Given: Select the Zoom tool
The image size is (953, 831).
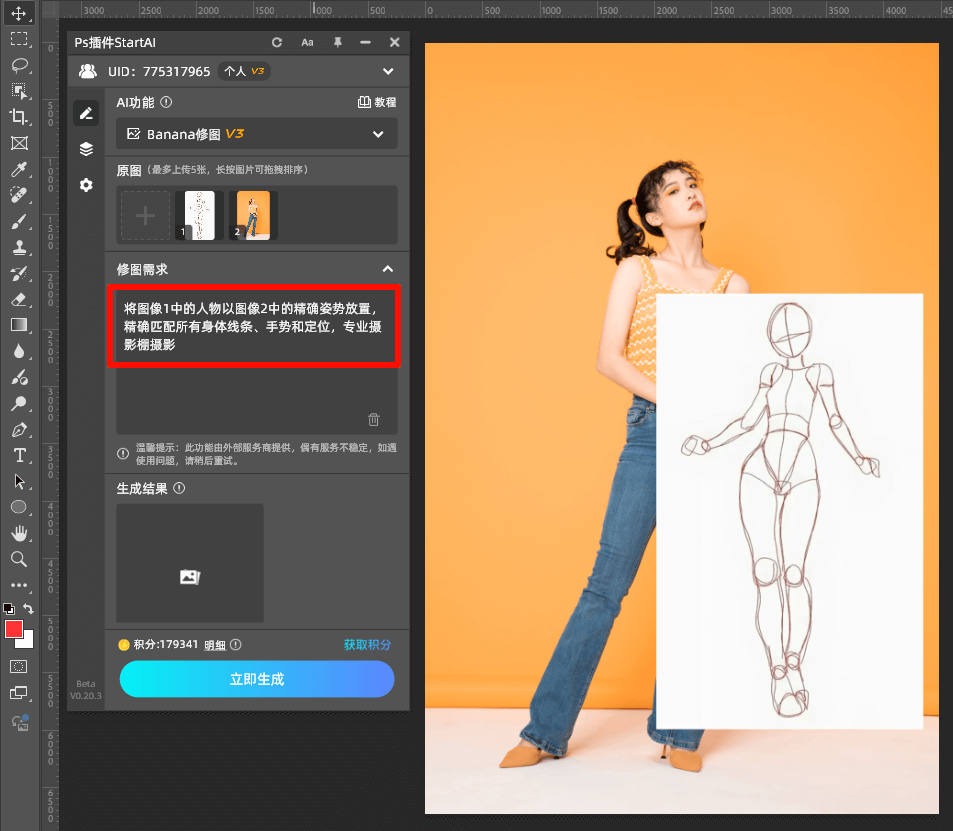Looking at the screenshot, I should pyautogui.click(x=19, y=559).
